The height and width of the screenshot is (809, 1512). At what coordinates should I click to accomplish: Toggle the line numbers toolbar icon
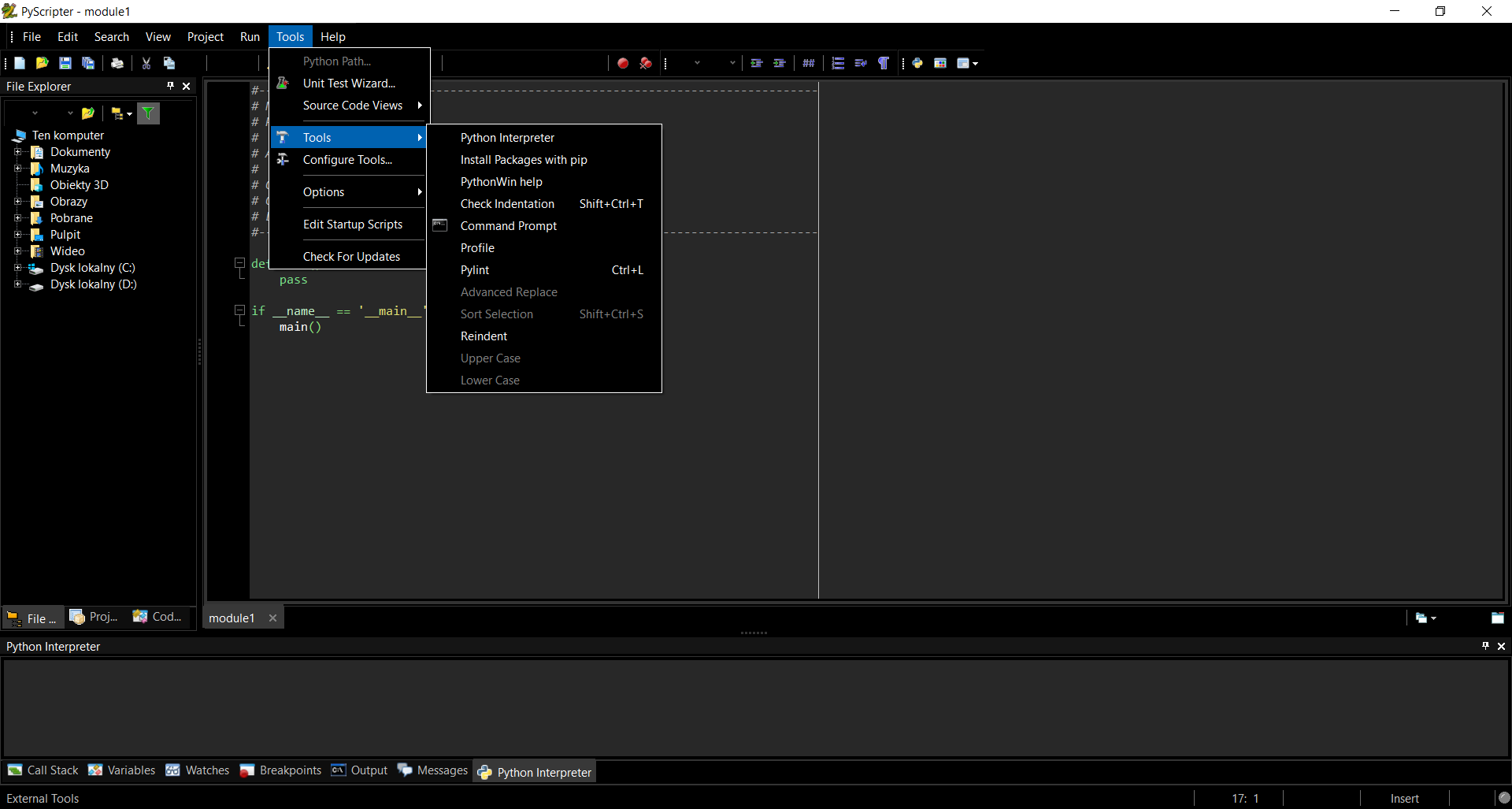838,63
